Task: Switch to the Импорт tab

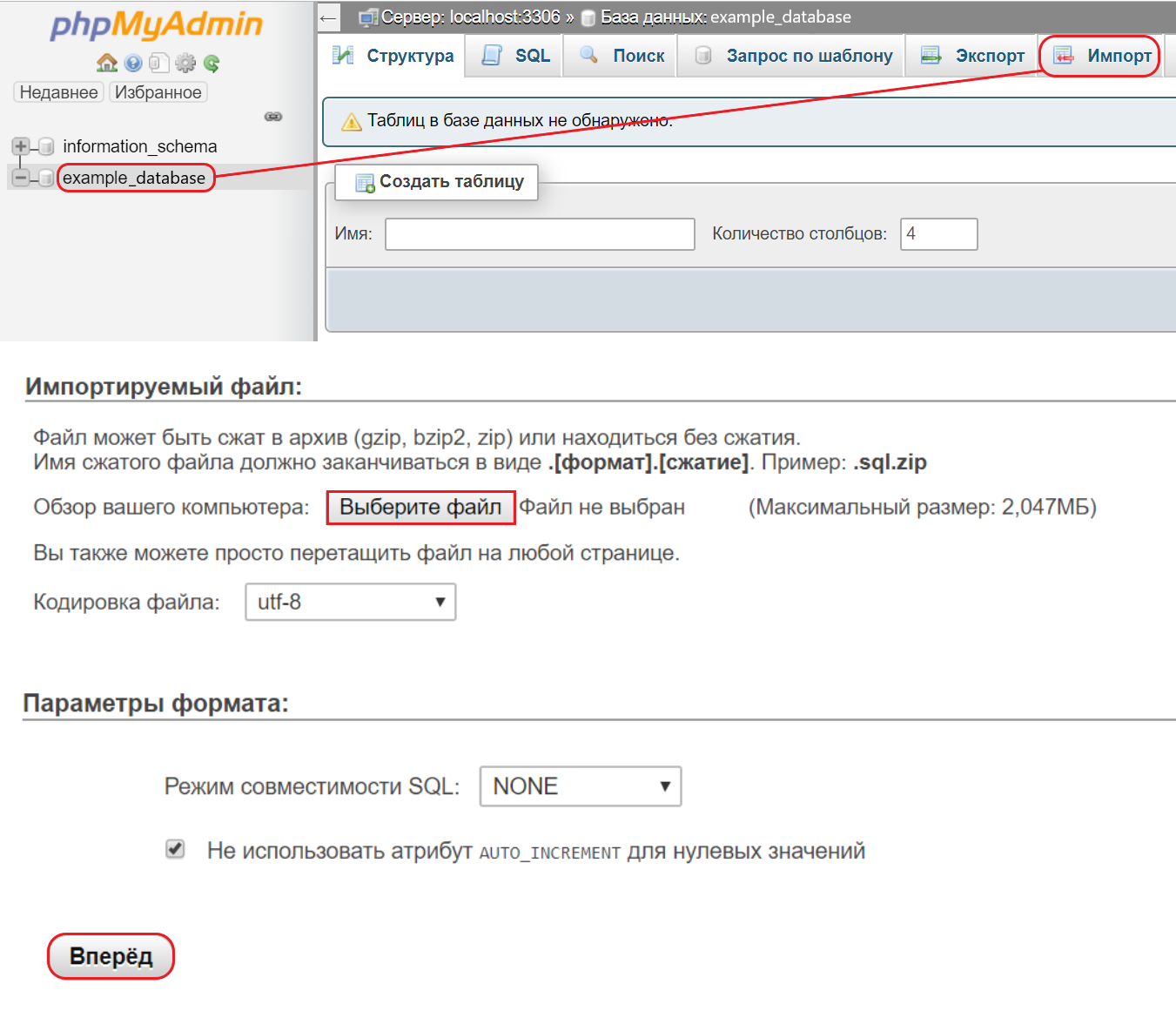Action: point(1102,56)
